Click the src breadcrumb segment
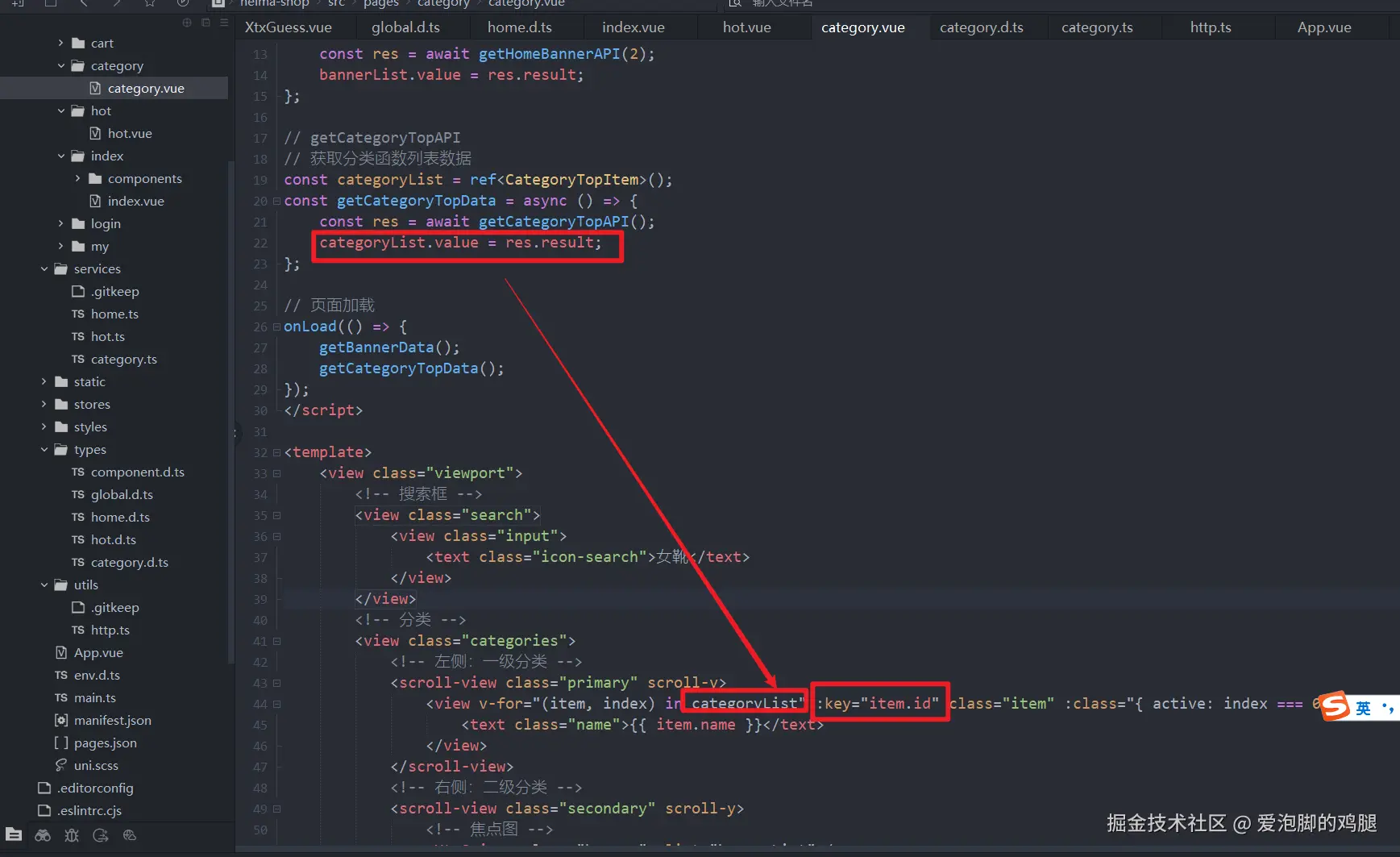Screen dimensions: 1400x857 click(336, 3)
